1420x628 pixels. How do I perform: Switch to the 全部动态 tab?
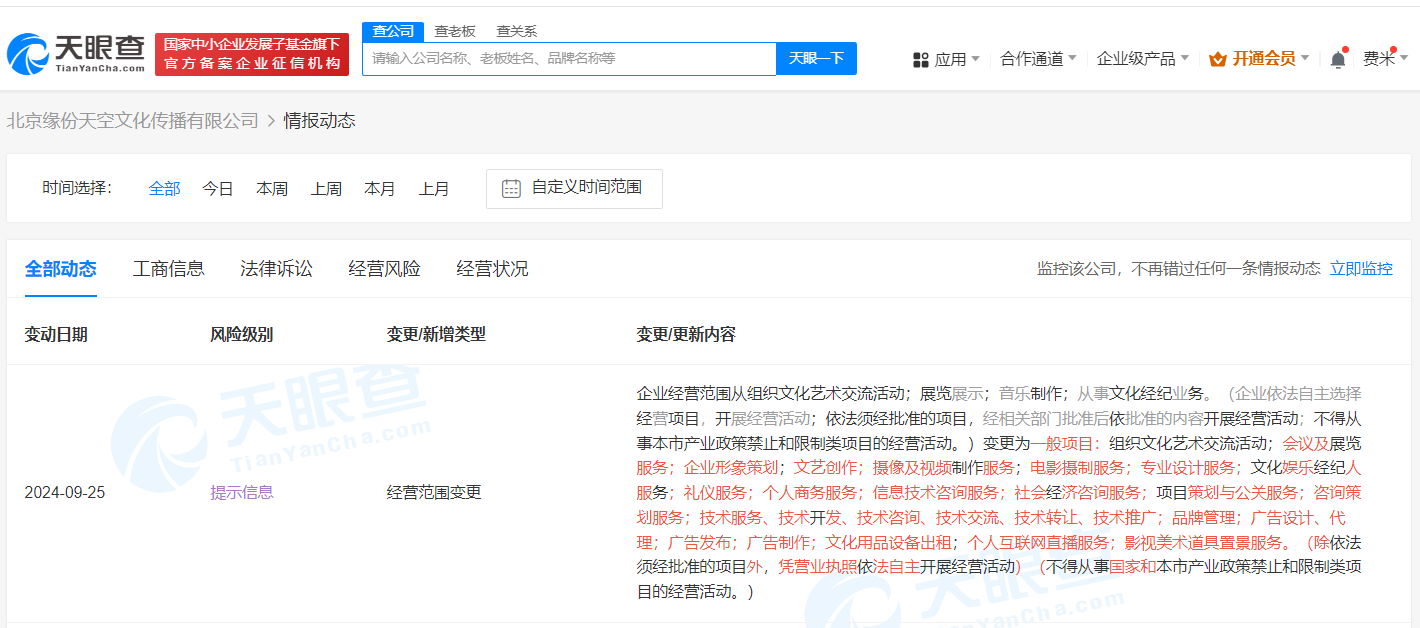[61, 269]
